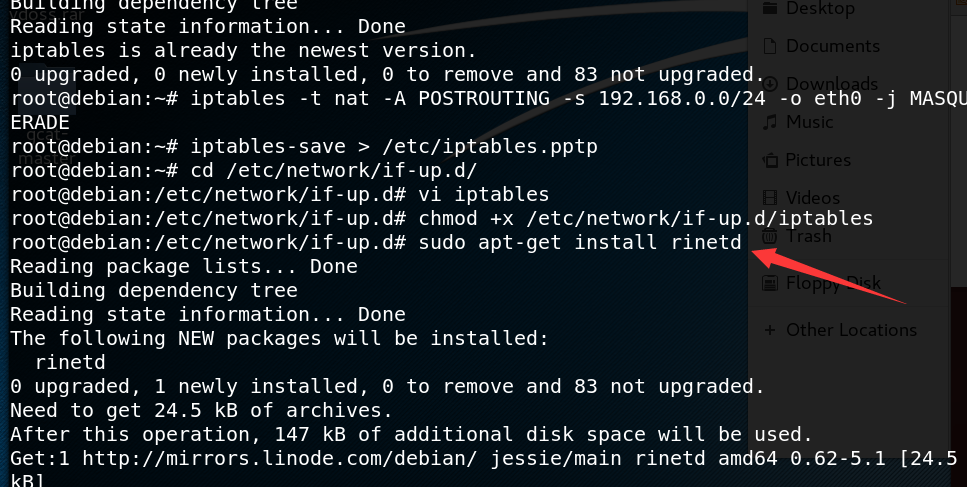Click the Pictures camera icon
This screenshot has width=967, height=487.
770,160
